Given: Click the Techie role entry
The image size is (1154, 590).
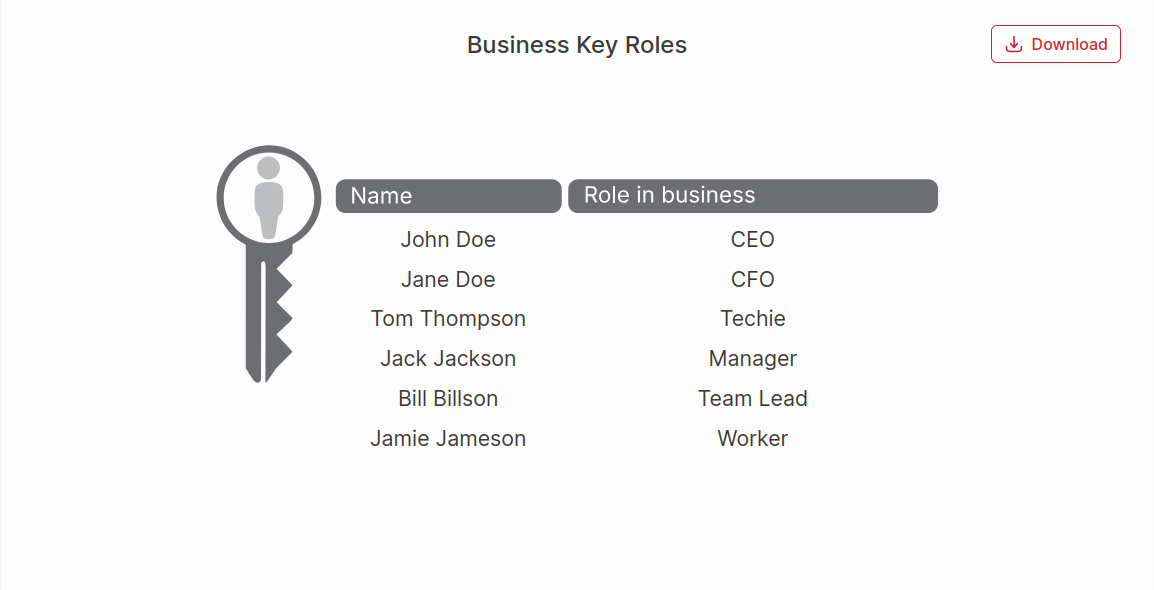Looking at the screenshot, I should click(752, 318).
